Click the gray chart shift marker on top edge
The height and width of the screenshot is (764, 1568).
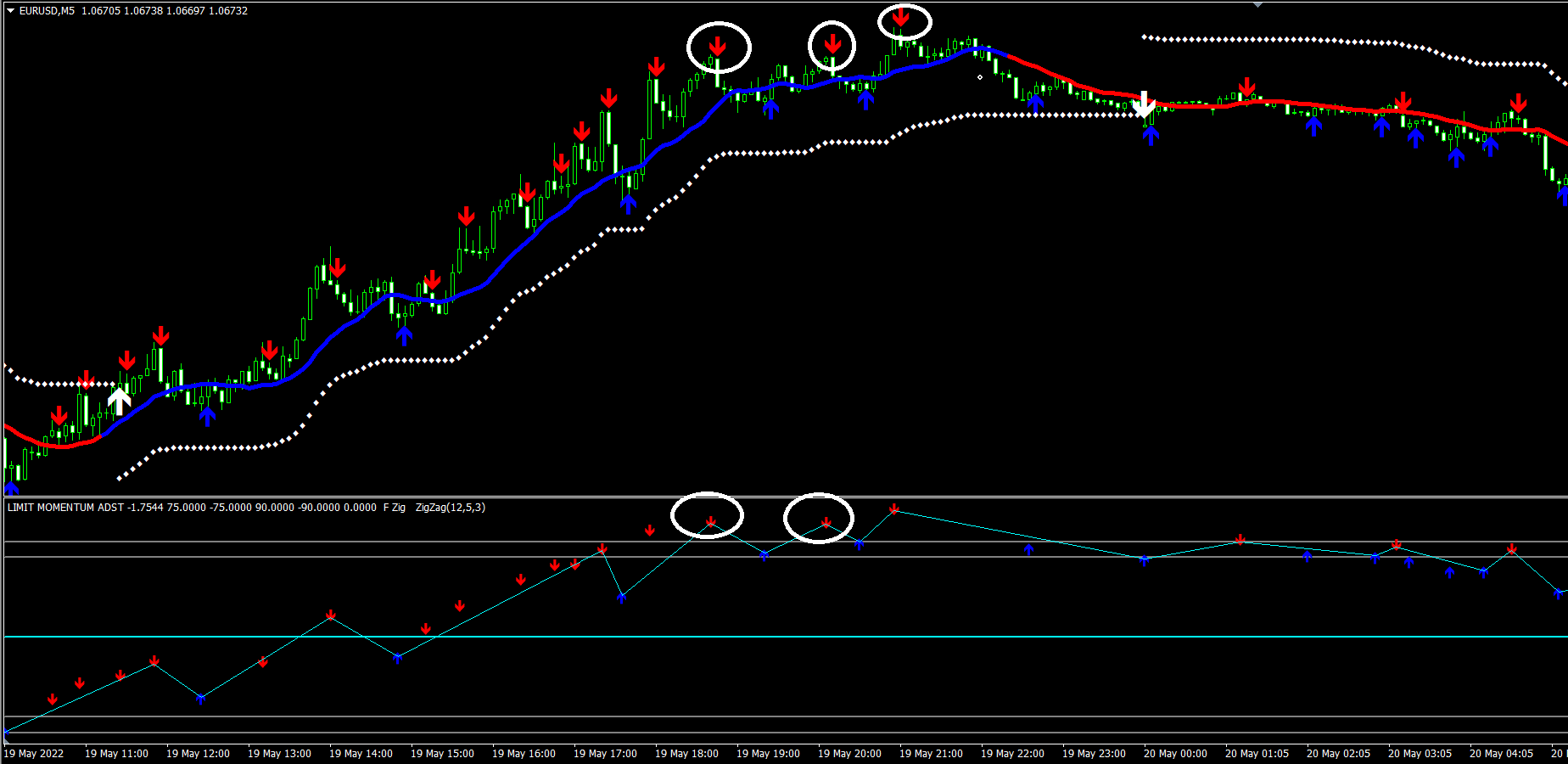pyautogui.click(x=1257, y=4)
